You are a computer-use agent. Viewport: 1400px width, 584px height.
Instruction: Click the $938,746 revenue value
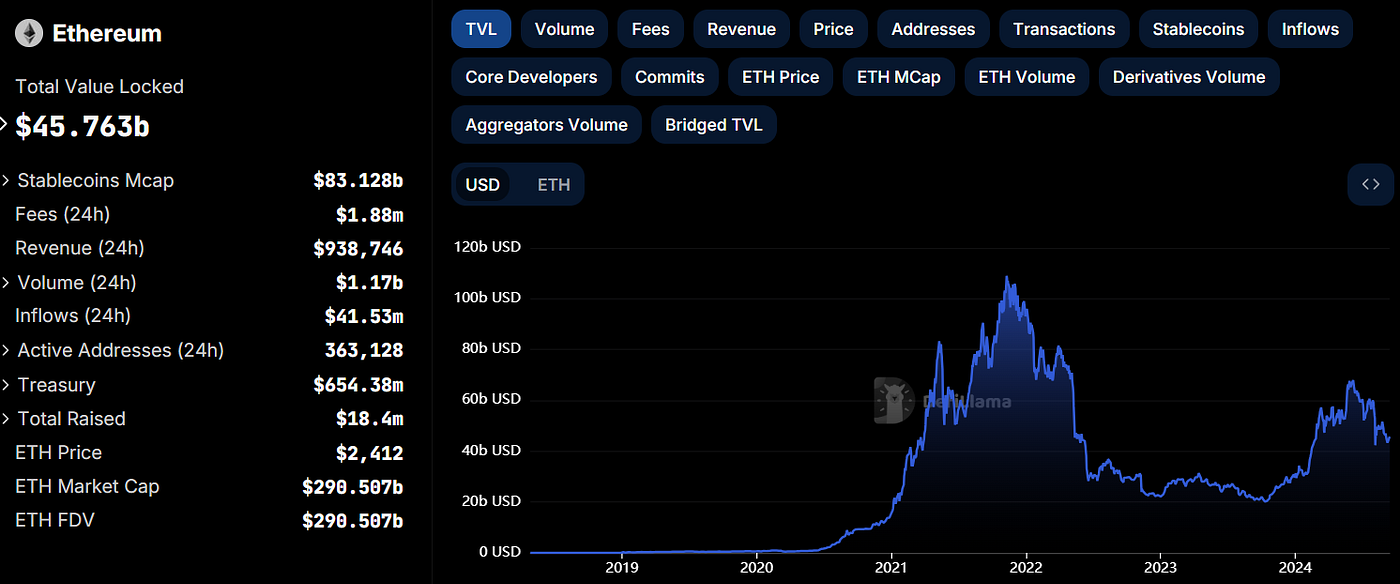[x=358, y=248]
